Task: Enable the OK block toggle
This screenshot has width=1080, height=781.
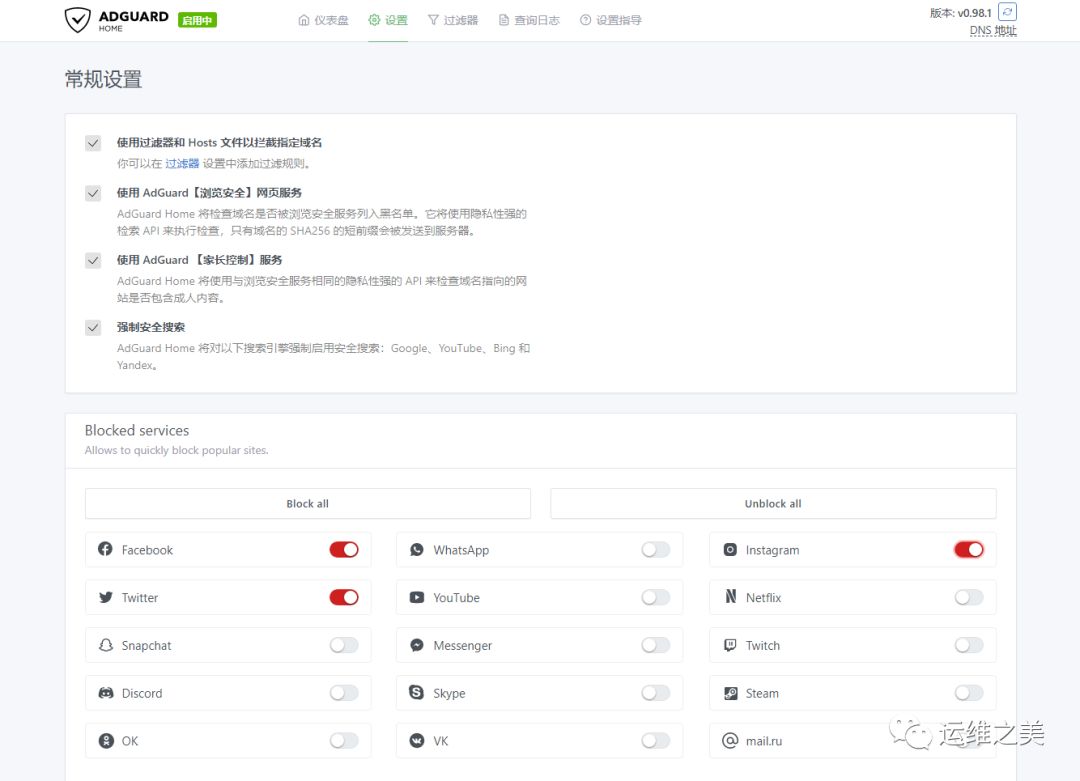Action: 344,740
